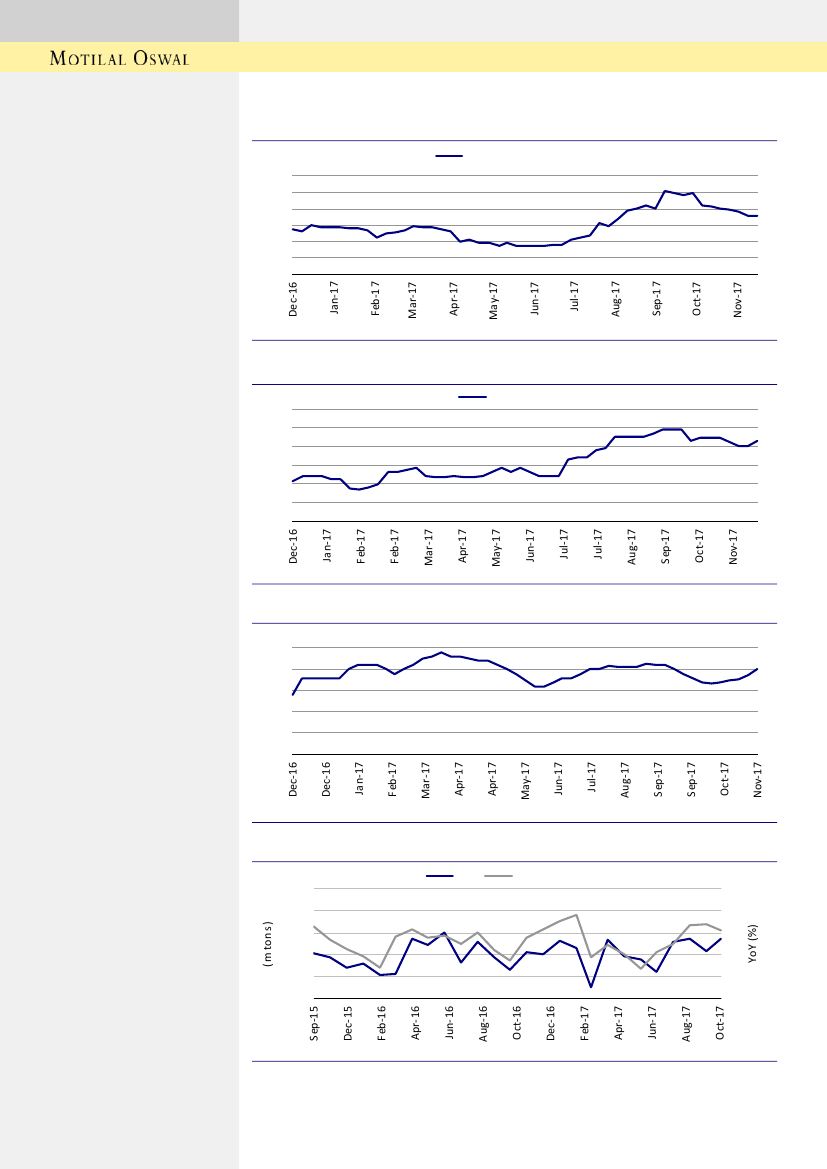Image resolution: width=827 pixels, height=1169 pixels.
Task: Select the Oct-16 axis label
Action: (518, 1022)
